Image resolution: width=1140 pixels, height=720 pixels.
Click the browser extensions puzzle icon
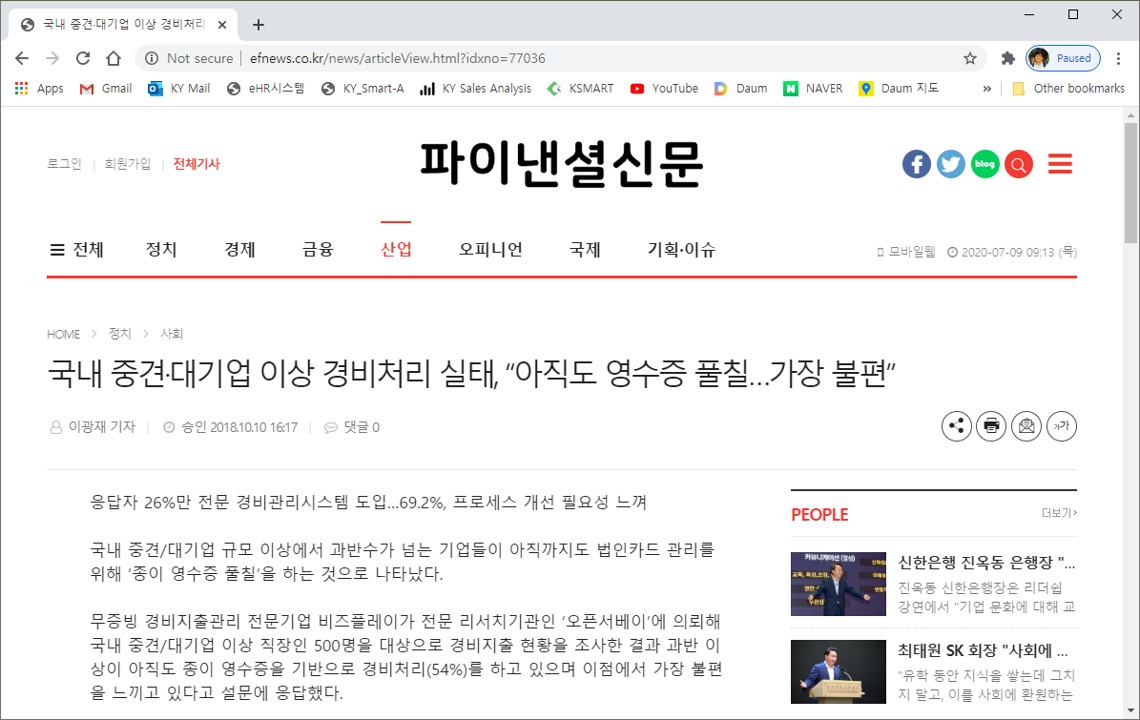[1008, 58]
